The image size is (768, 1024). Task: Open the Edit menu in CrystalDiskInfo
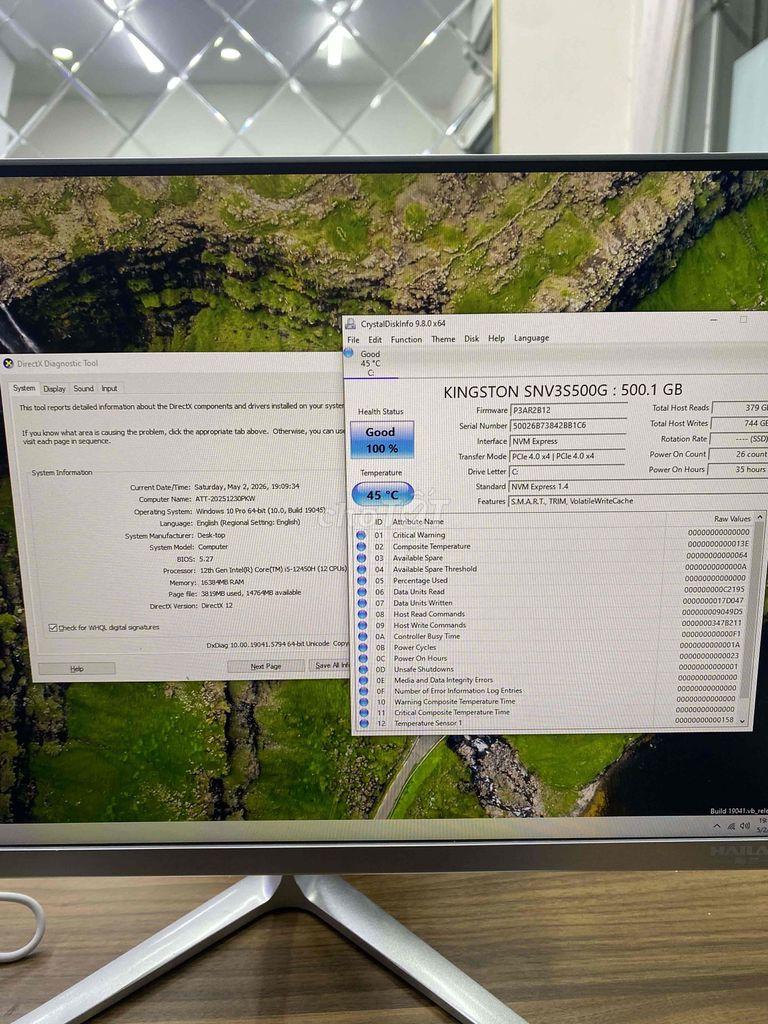[375, 340]
